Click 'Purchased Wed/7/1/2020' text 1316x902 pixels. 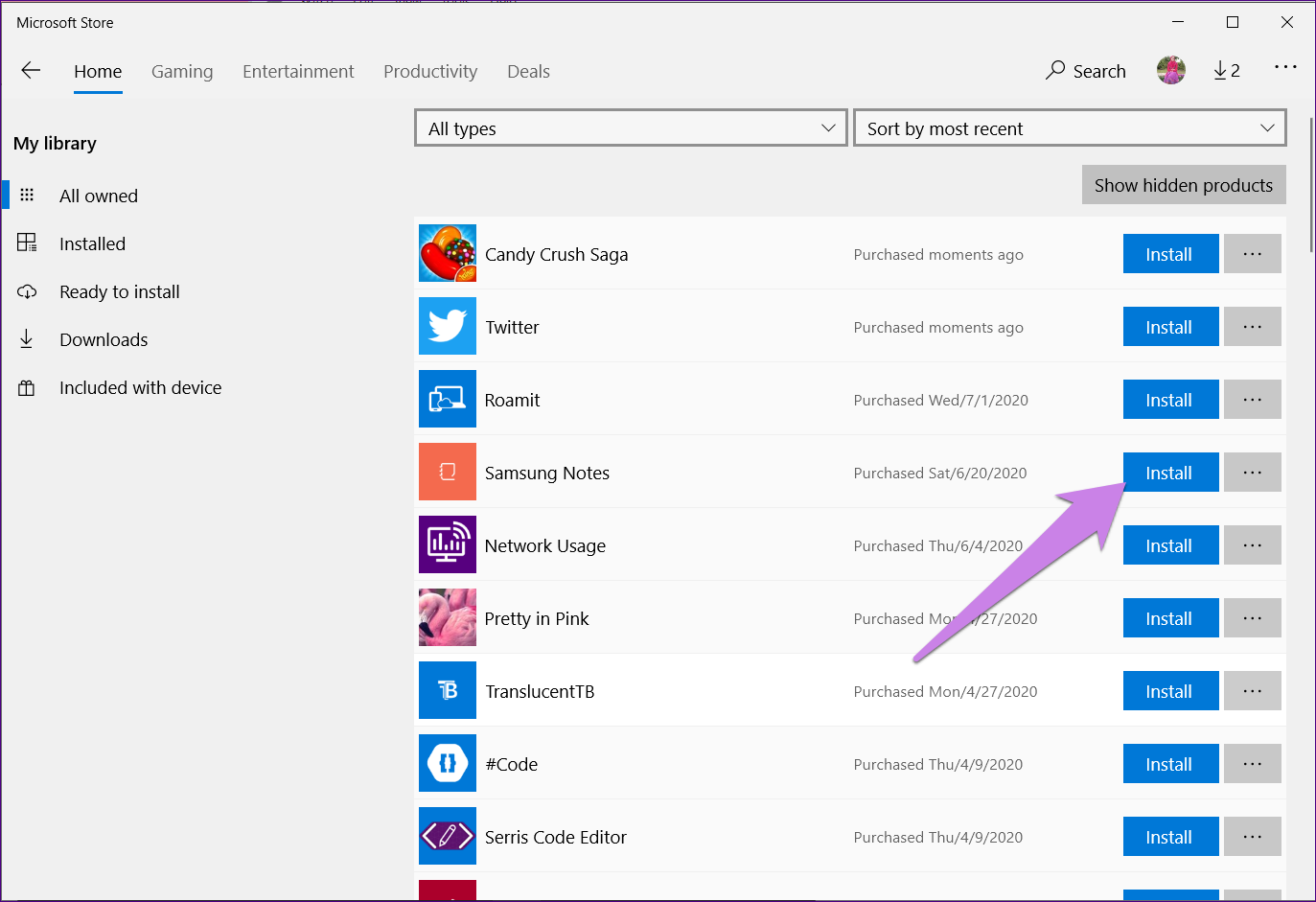click(x=940, y=401)
